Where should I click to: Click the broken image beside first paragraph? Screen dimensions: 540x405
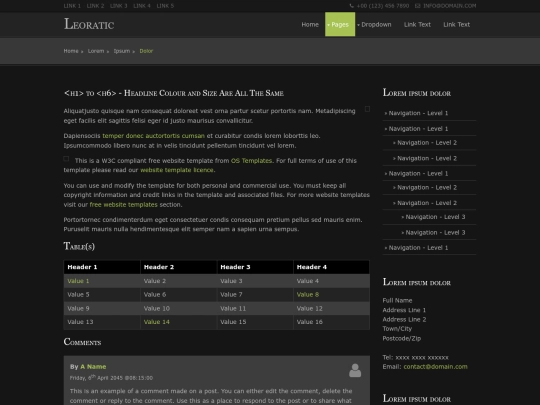coord(367,109)
